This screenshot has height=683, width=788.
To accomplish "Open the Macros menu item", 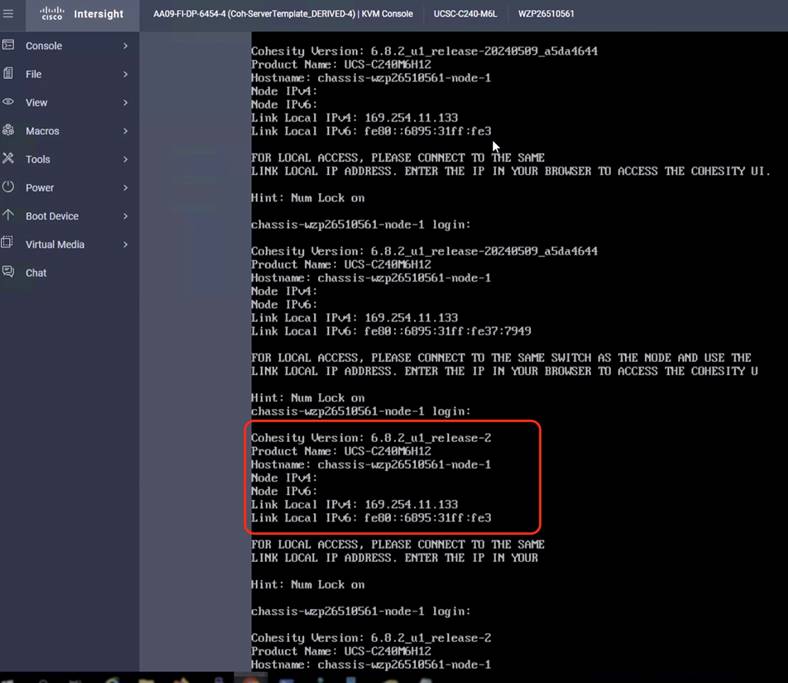I will [x=69, y=131].
